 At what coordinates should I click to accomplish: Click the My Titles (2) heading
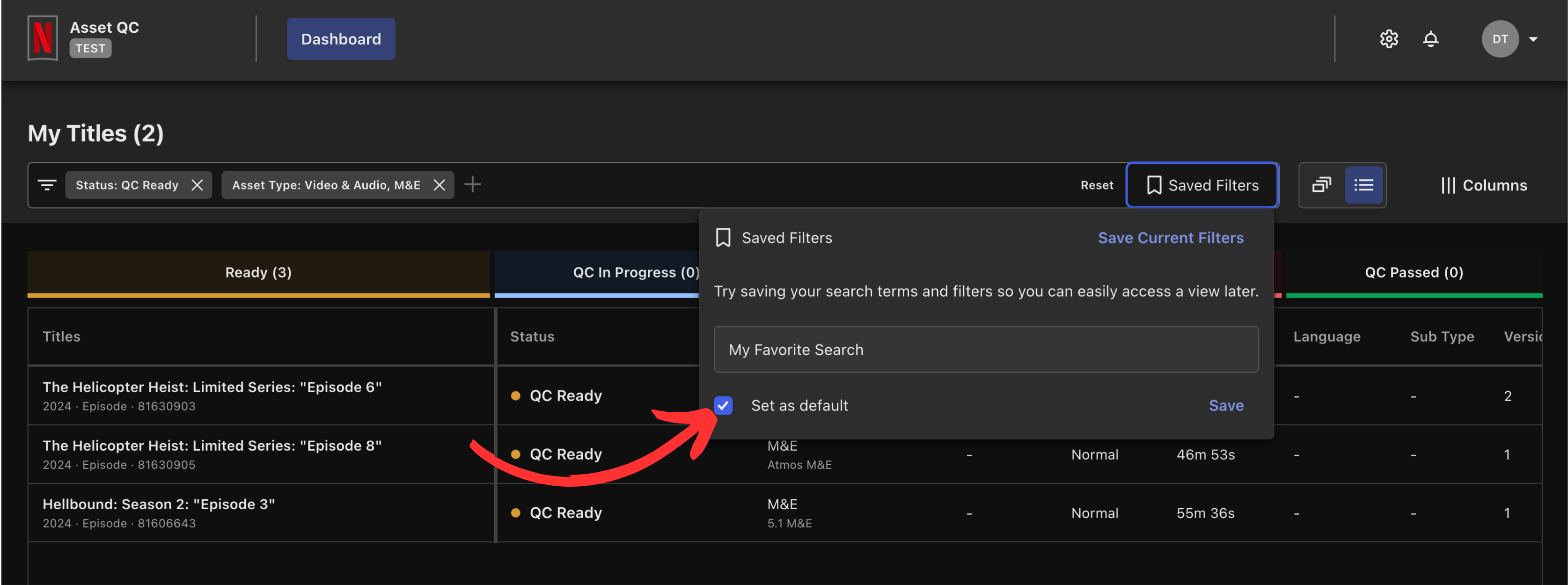[x=95, y=133]
